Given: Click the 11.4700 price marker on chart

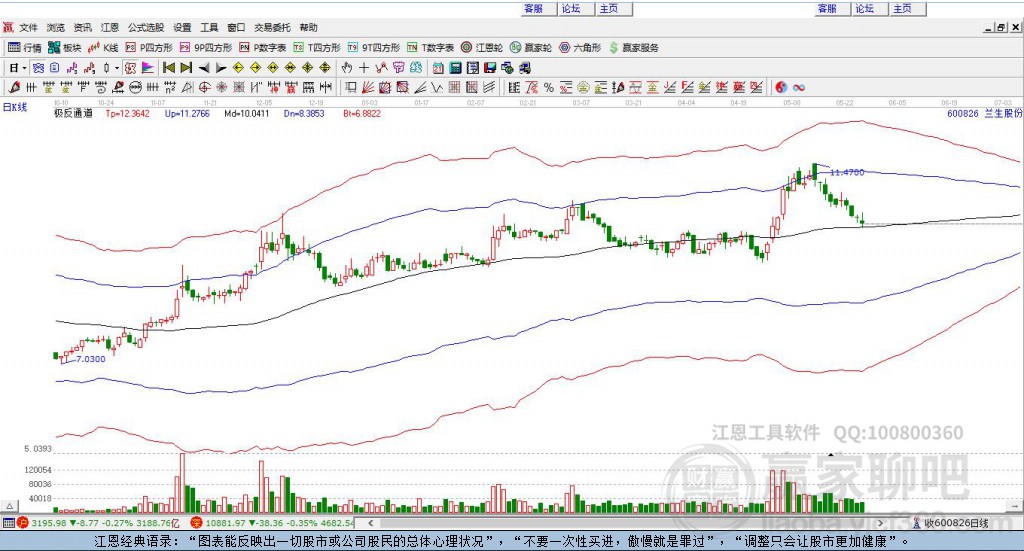Looking at the screenshot, I should [847, 172].
